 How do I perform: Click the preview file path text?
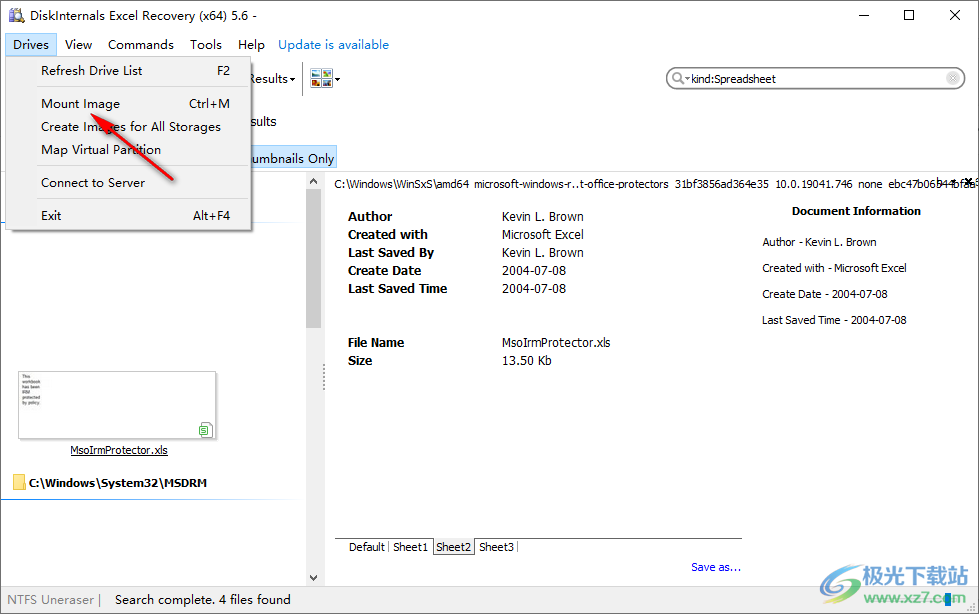coord(654,184)
